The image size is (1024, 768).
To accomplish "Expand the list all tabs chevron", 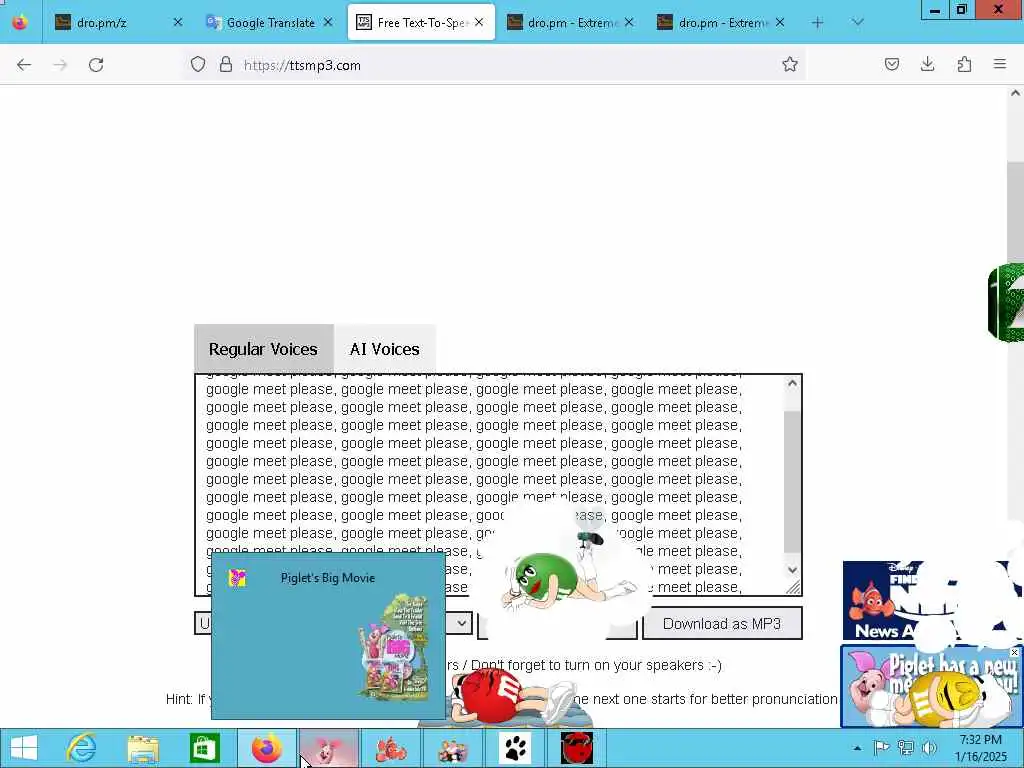I will [x=857, y=23].
